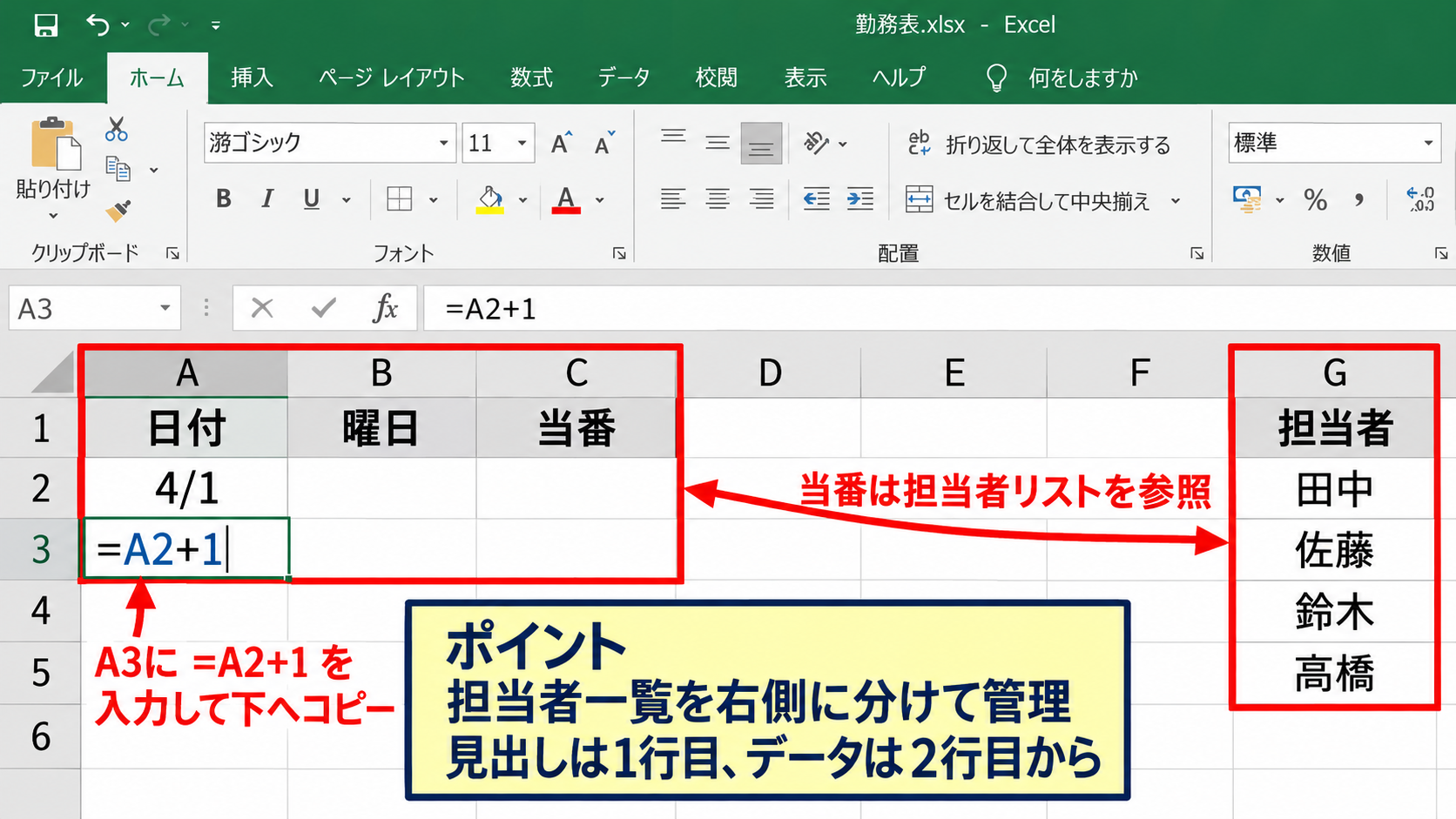Click the increase indent icon
This screenshot has height=819, width=1456.
click(860, 199)
